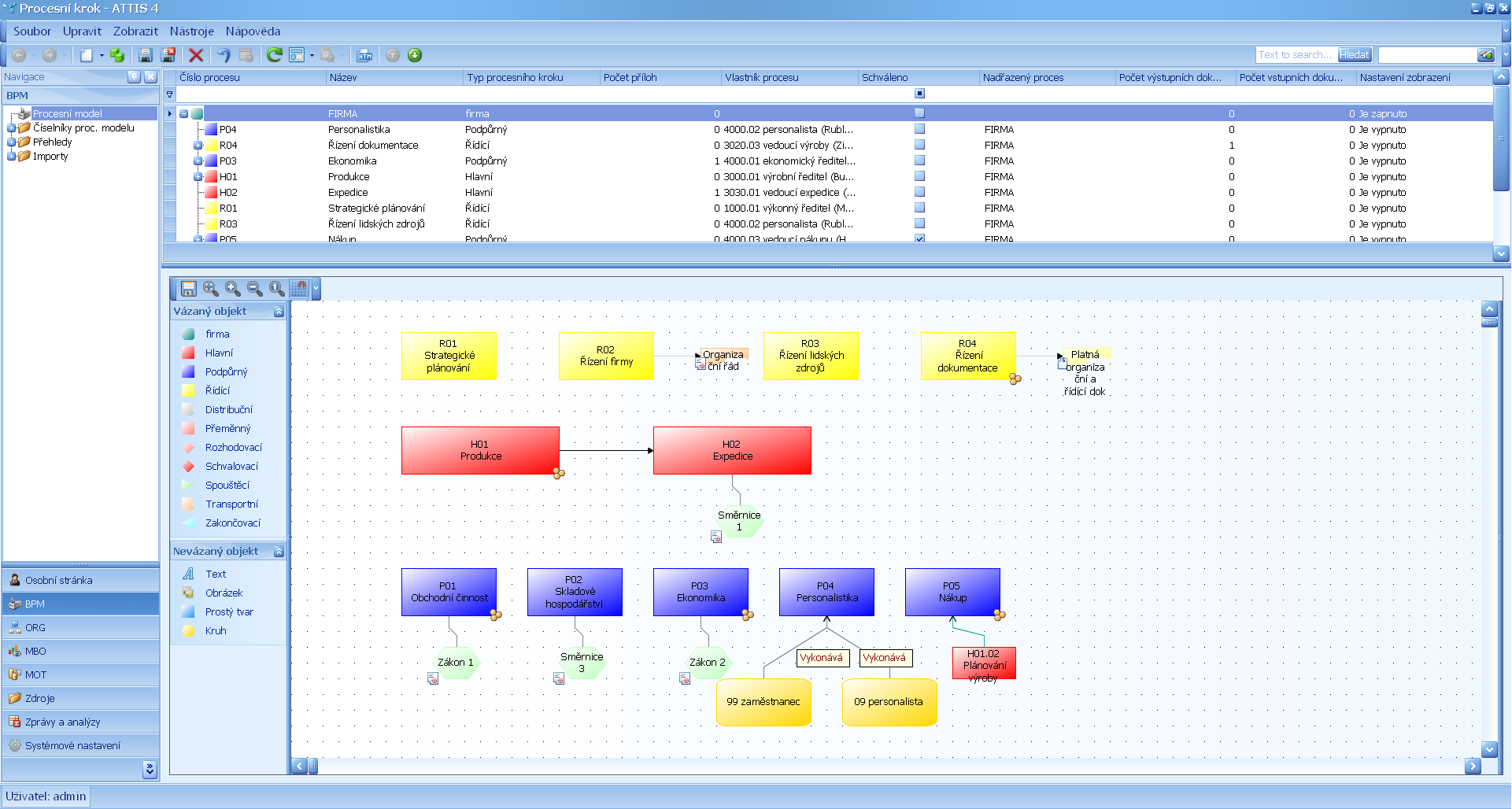Image resolution: width=1512 pixels, height=809 pixels.
Task: Collapse the FIRMA row in process table
Action: click(183, 113)
